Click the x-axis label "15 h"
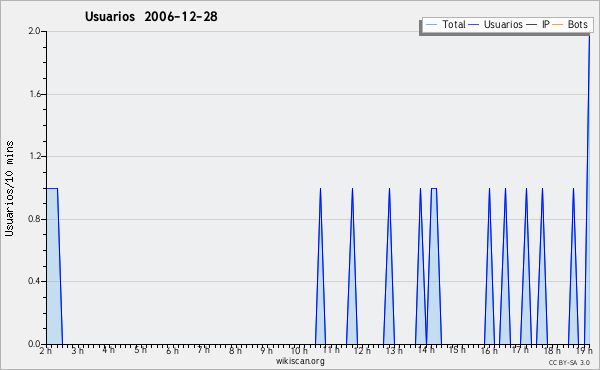The image size is (600, 370). (457, 350)
